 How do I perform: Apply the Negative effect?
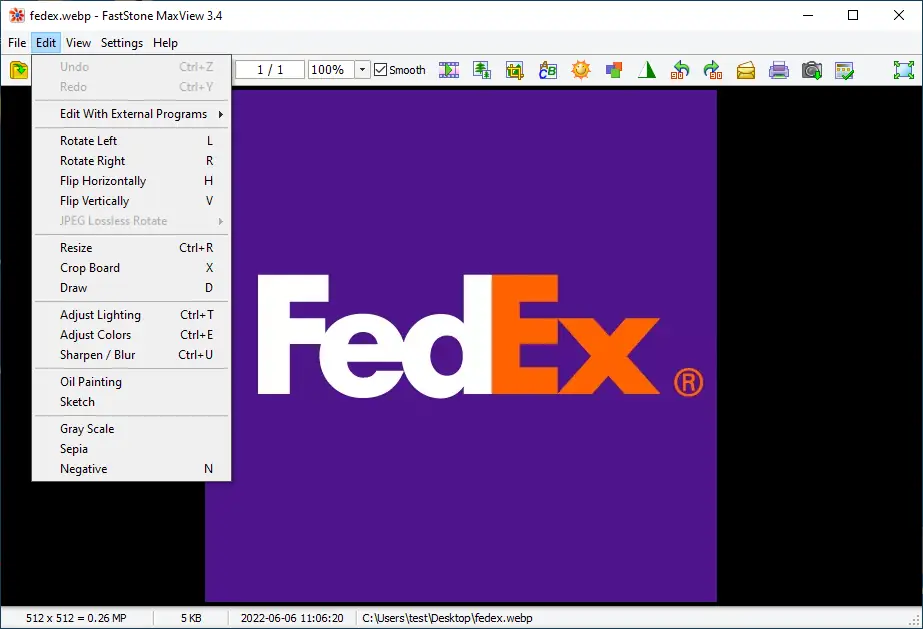(x=131, y=469)
